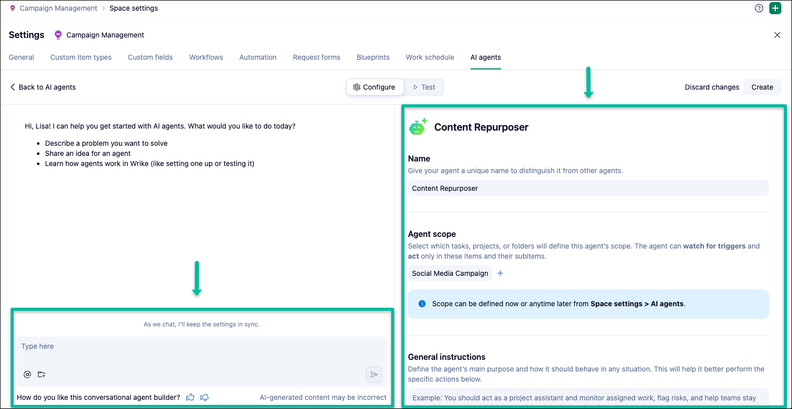Click the General instructions example text area

tap(588, 397)
